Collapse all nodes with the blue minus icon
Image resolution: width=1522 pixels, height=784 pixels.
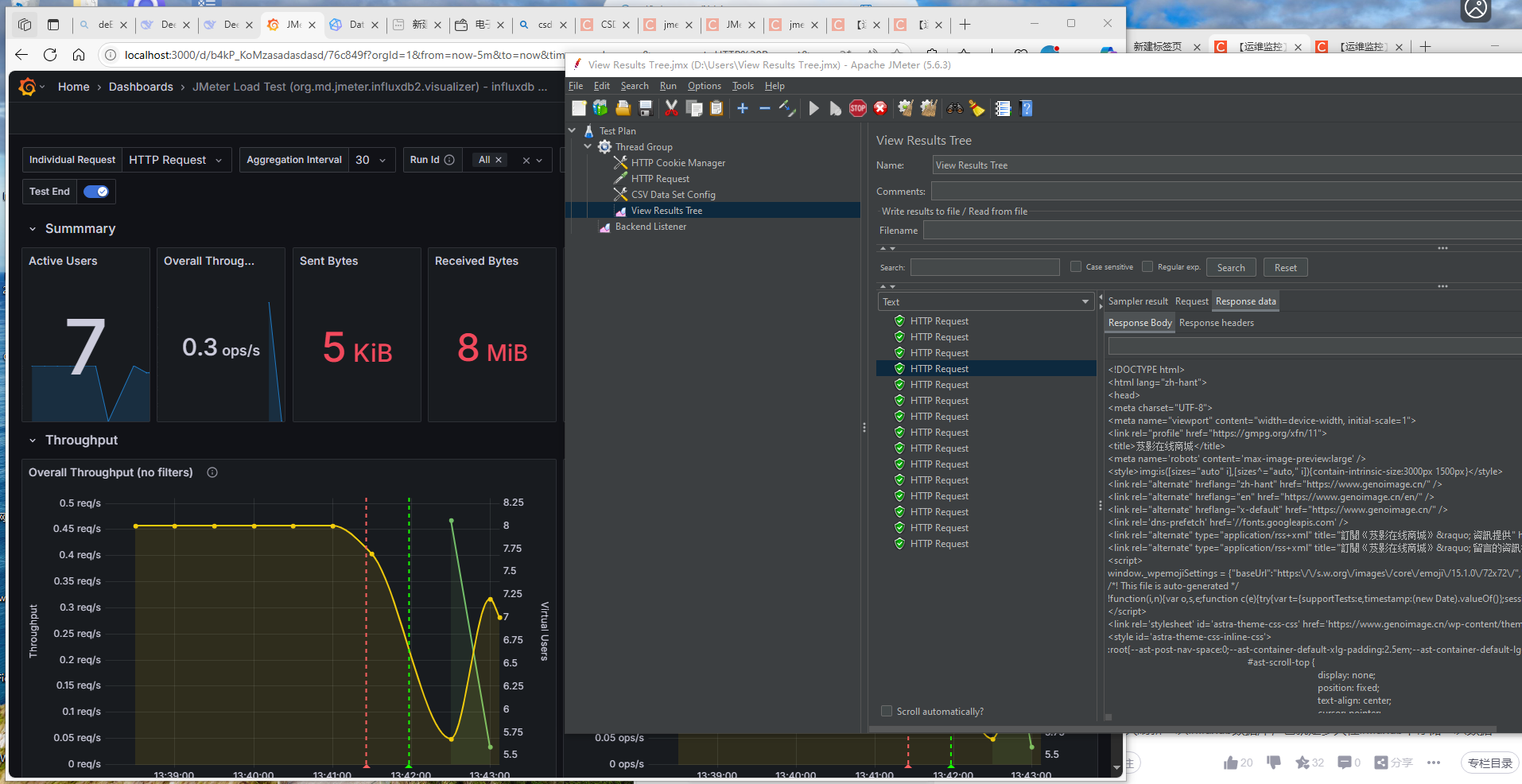pos(765,108)
